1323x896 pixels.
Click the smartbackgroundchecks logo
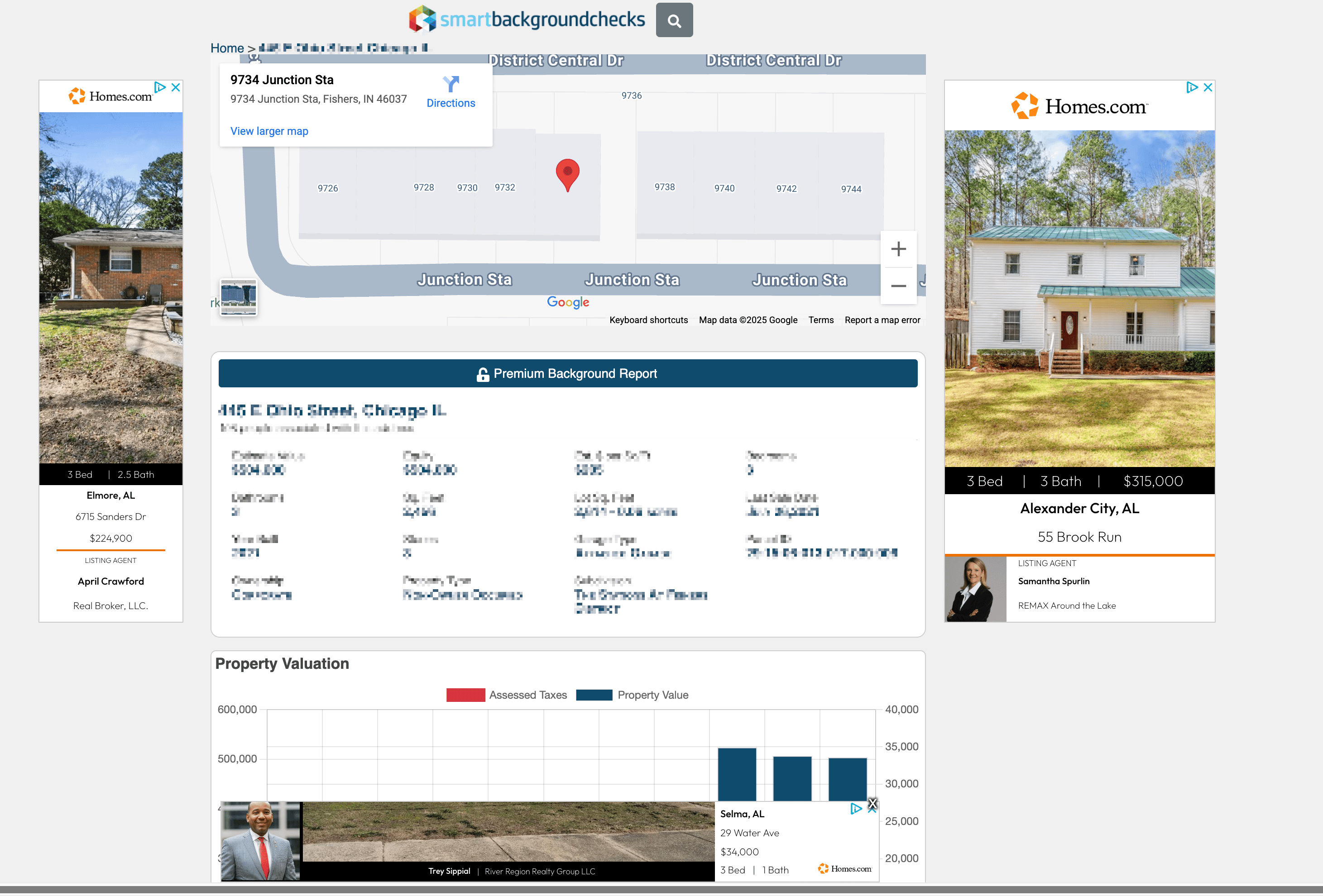pyautogui.click(x=527, y=19)
